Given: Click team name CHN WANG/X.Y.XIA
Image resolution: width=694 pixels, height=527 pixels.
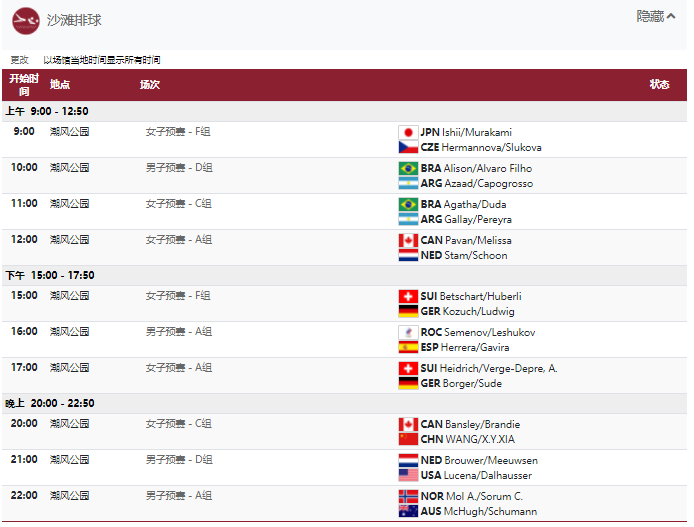Looking at the screenshot, I should (x=468, y=439).
